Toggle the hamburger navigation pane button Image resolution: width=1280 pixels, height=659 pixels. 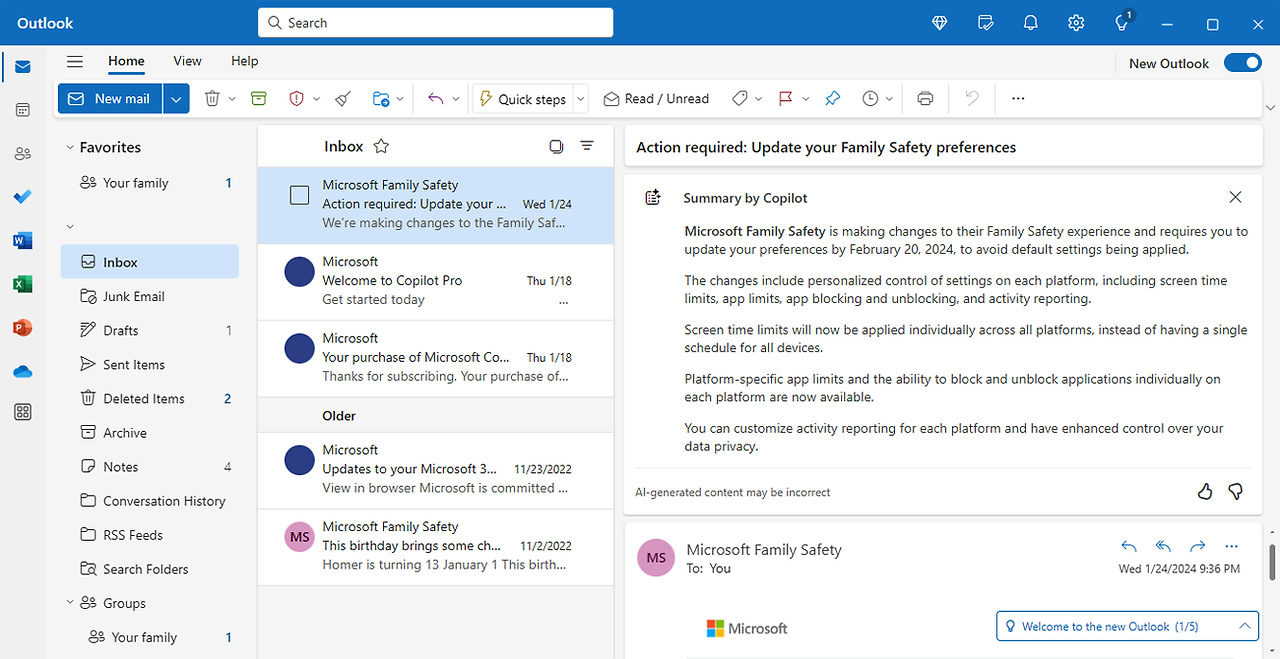pyautogui.click(x=75, y=61)
